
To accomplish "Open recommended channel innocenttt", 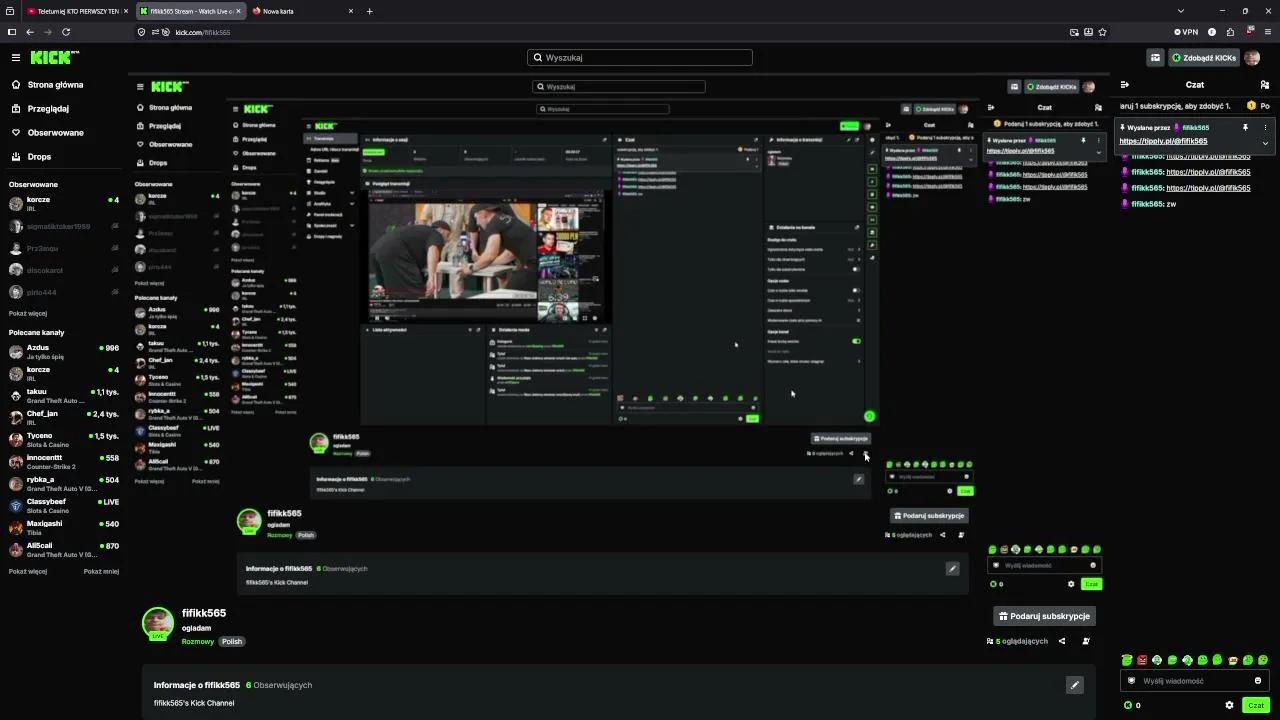I will 64,461.
